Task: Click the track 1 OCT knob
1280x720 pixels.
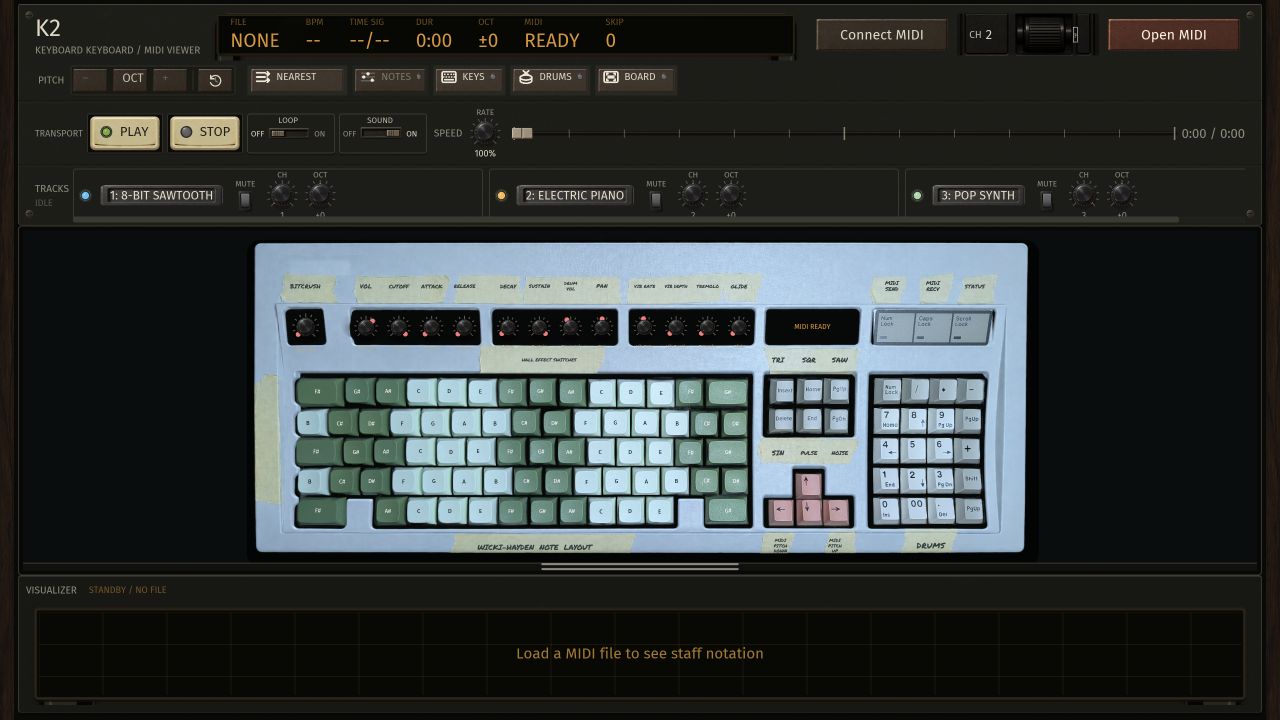Action: (x=320, y=195)
